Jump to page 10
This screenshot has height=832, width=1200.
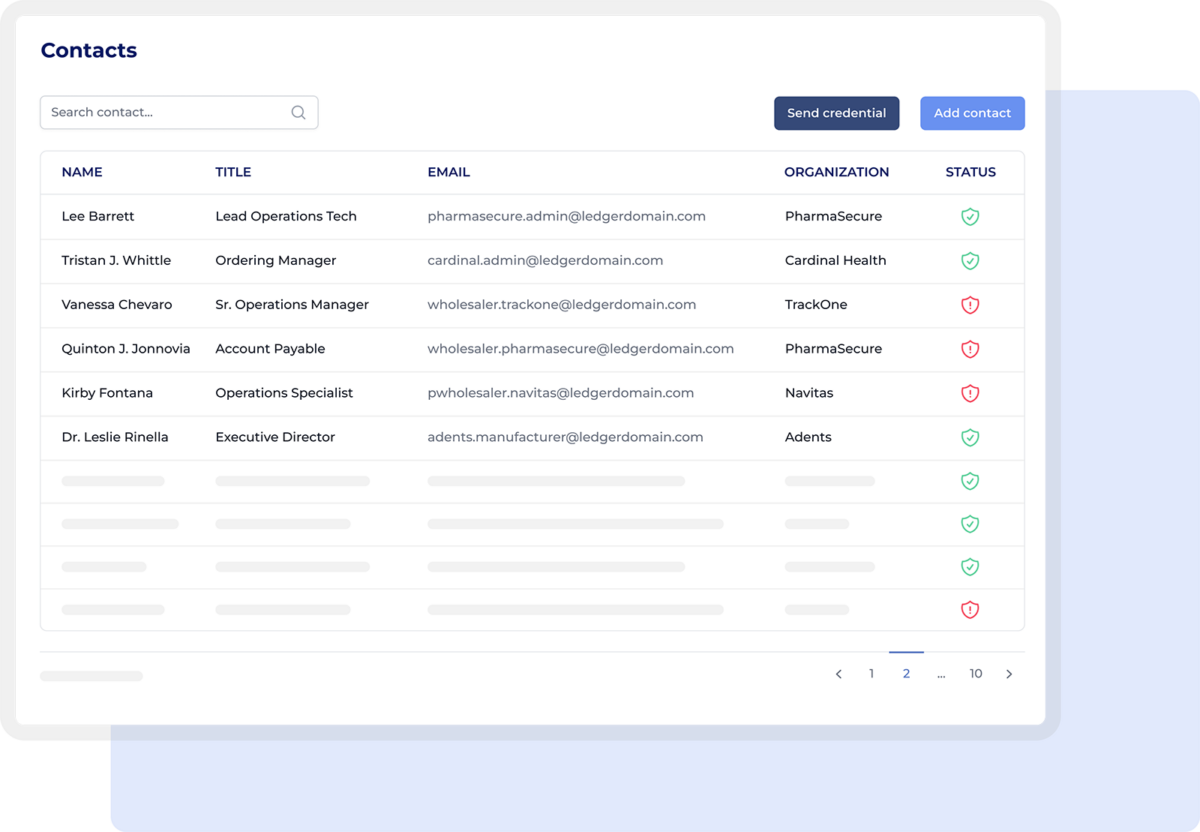(x=975, y=674)
